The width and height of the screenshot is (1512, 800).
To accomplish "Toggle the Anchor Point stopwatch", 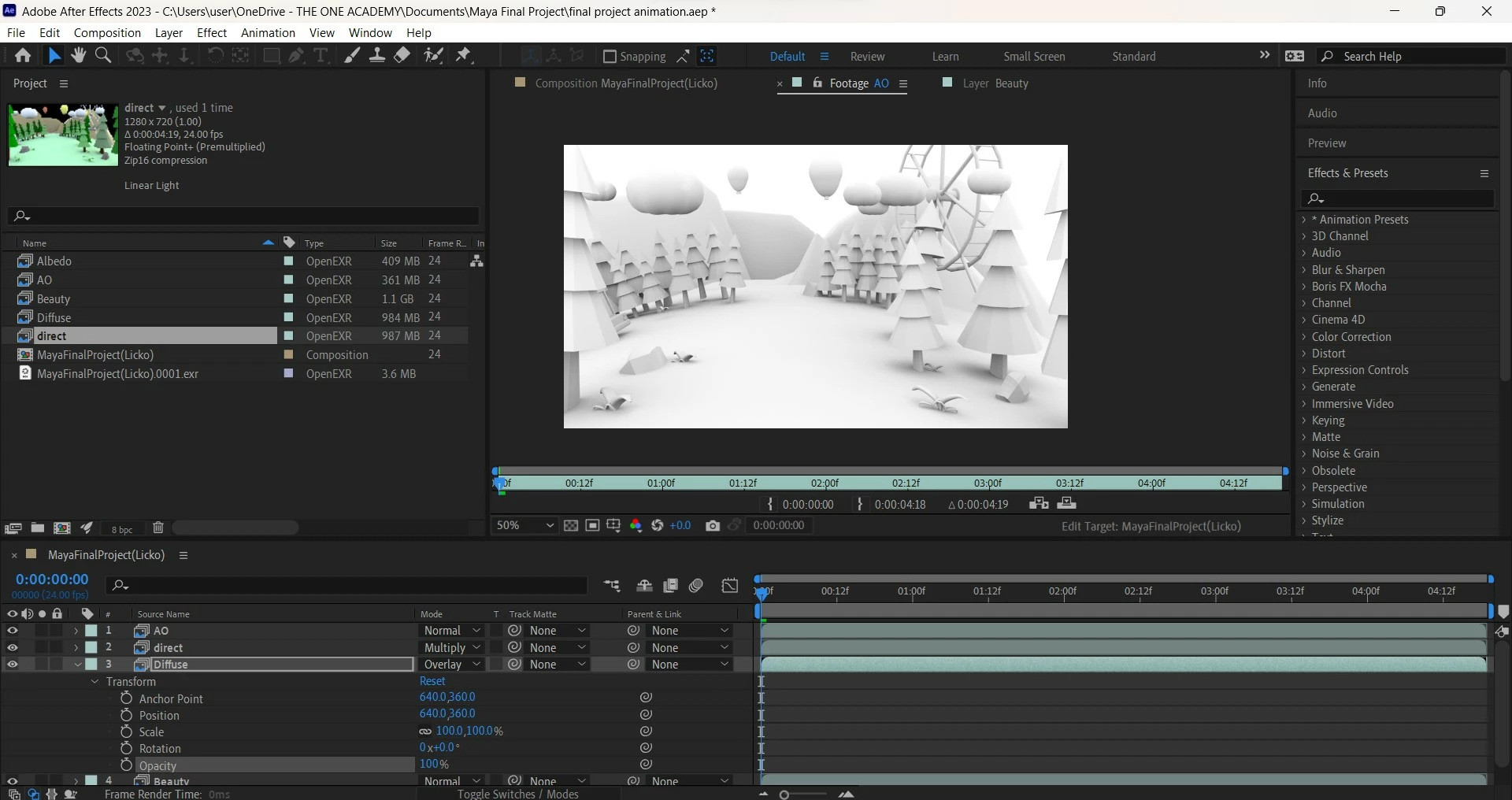I will click(x=126, y=698).
